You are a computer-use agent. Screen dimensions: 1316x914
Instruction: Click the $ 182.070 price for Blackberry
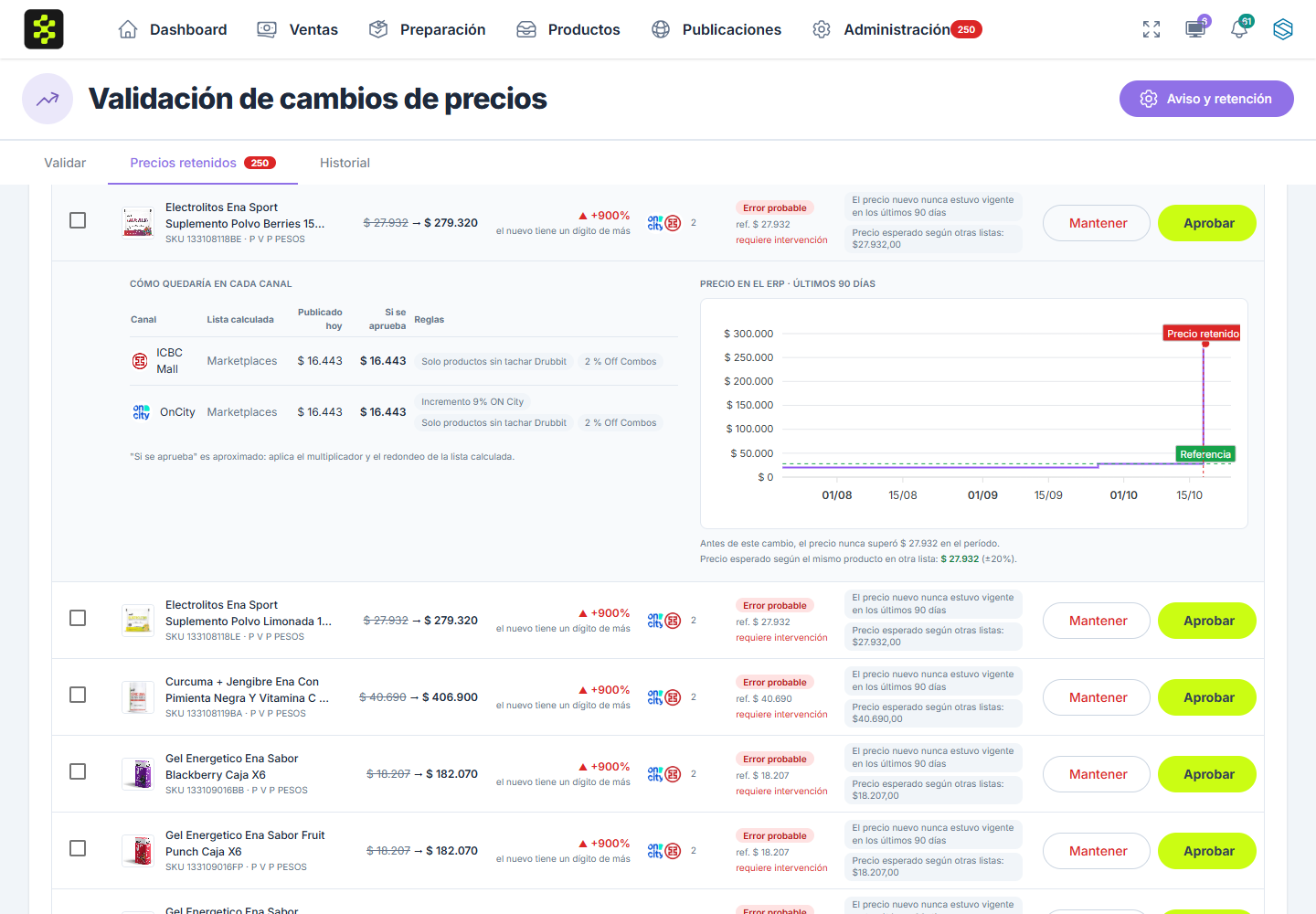pyautogui.click(x=451, y=774)
